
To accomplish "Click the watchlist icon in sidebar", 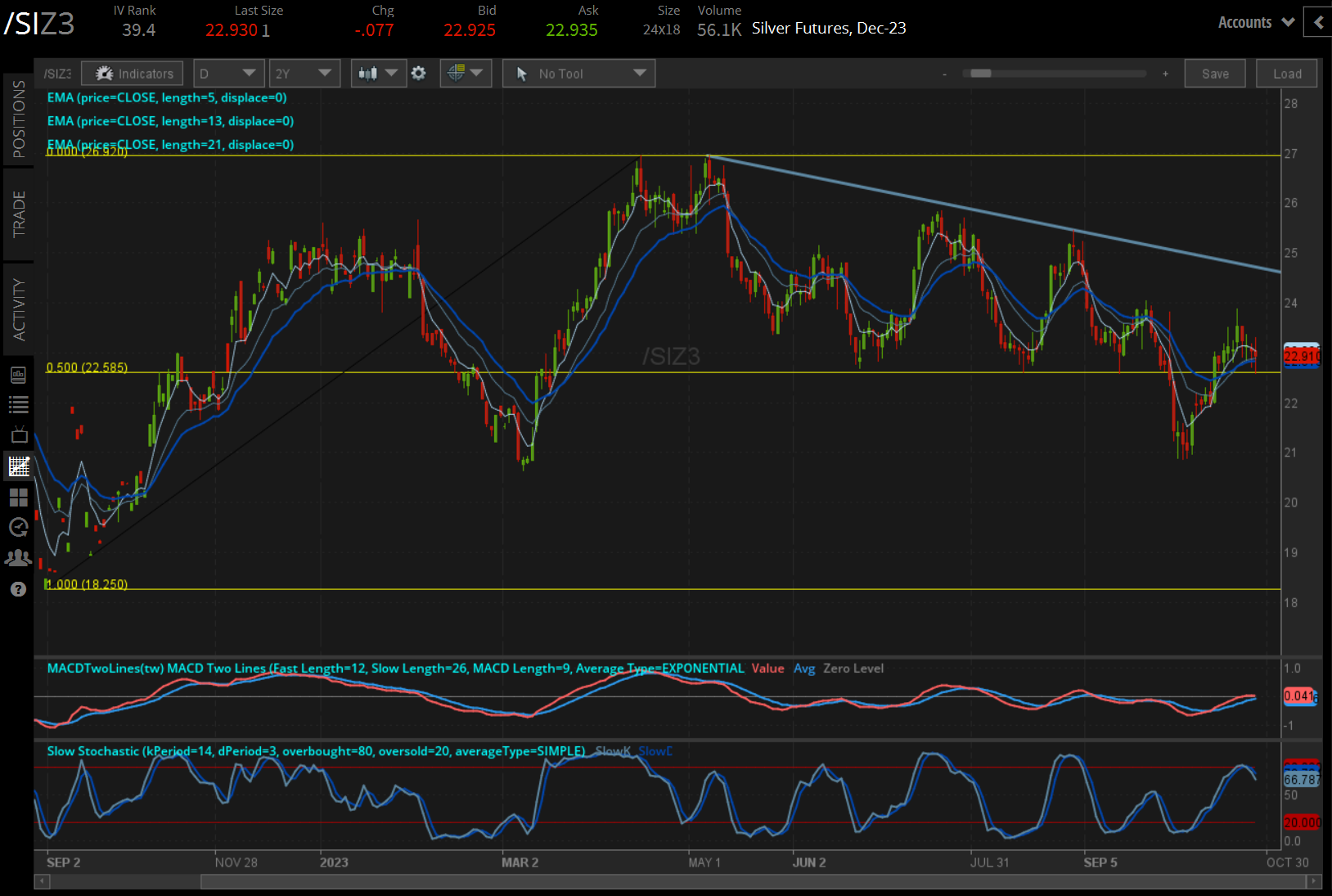I will pos(18,403).
